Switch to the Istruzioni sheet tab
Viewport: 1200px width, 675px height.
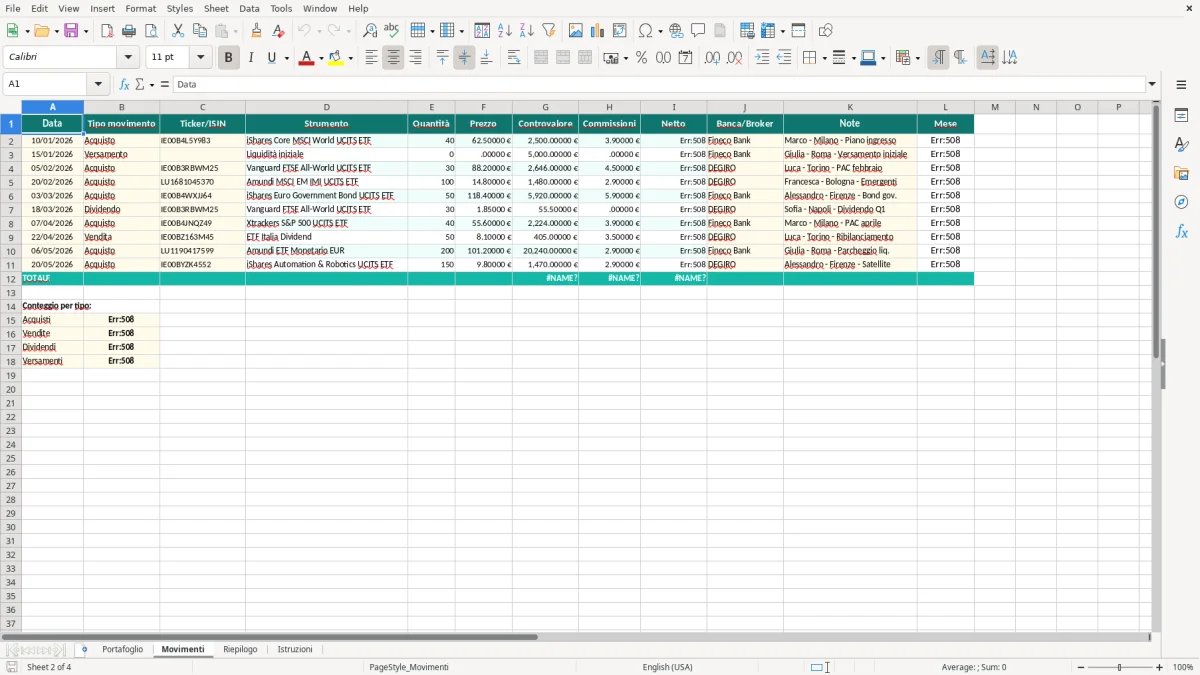(x=295, y=650)
